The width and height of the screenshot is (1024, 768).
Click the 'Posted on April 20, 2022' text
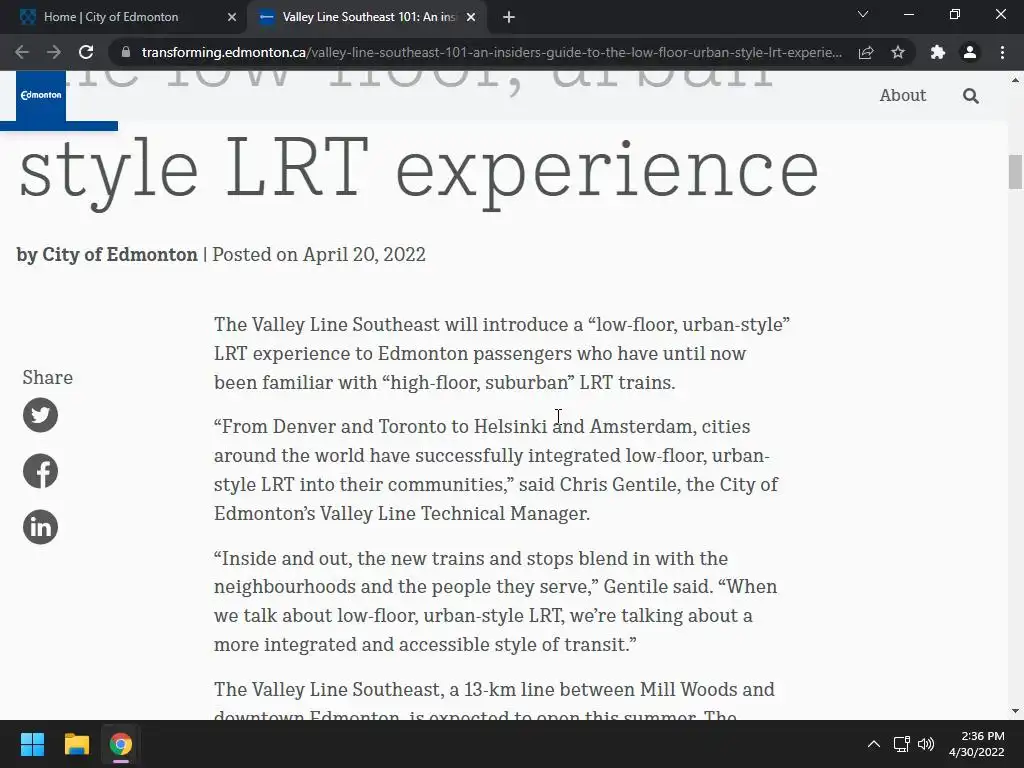click(x=319, y=255)
